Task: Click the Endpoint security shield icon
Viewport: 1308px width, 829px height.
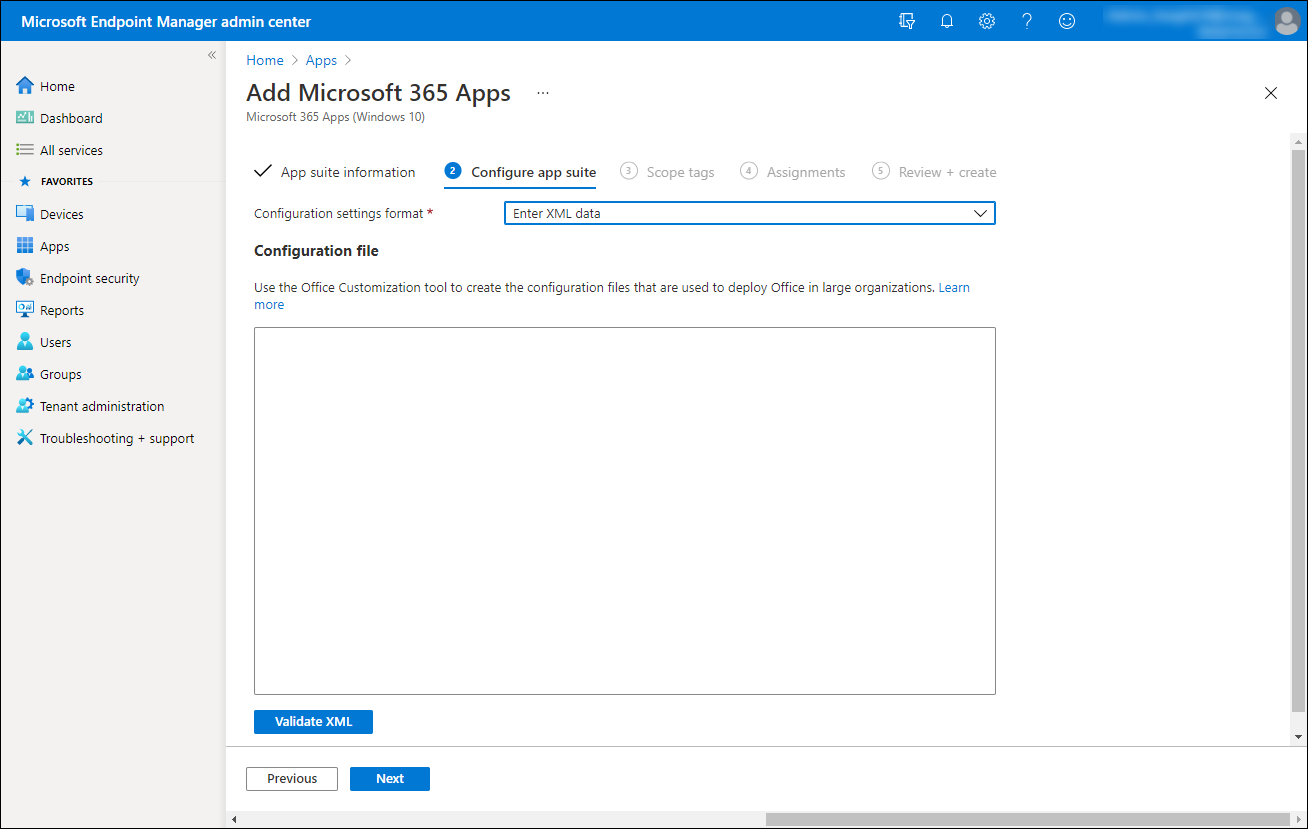Action: [x=25, y=278]
